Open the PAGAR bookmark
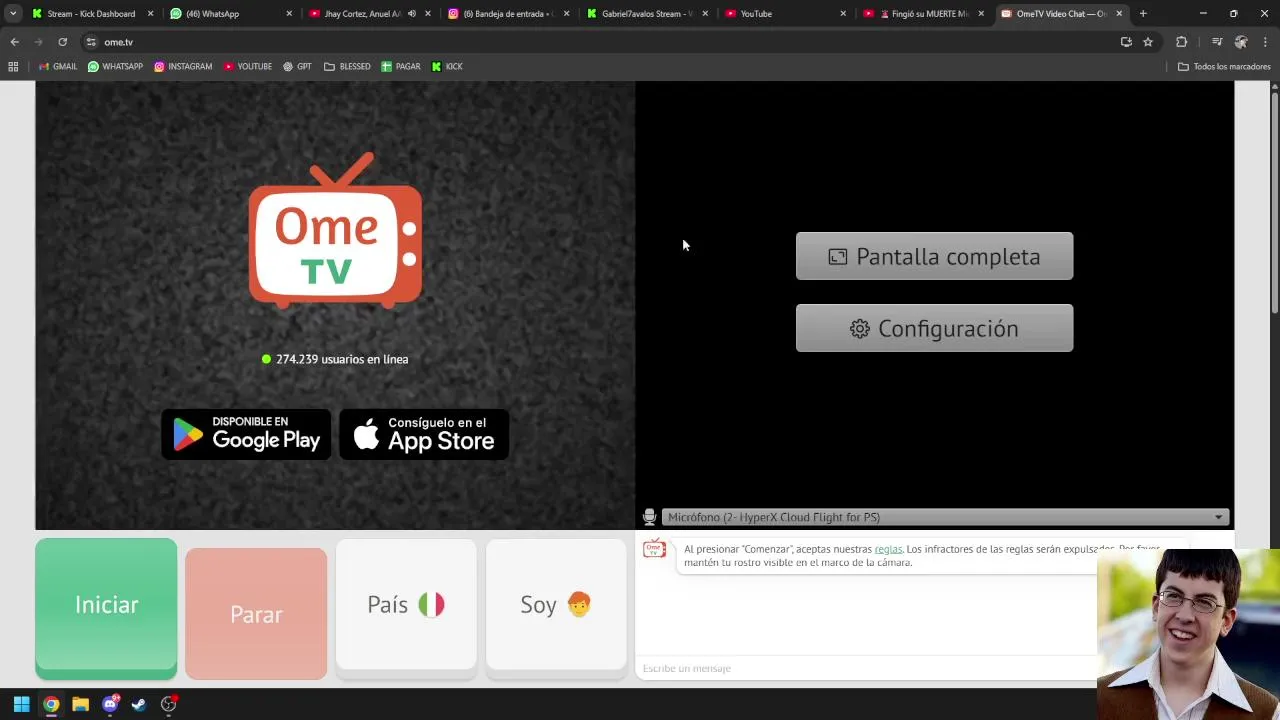 point(401,66)
